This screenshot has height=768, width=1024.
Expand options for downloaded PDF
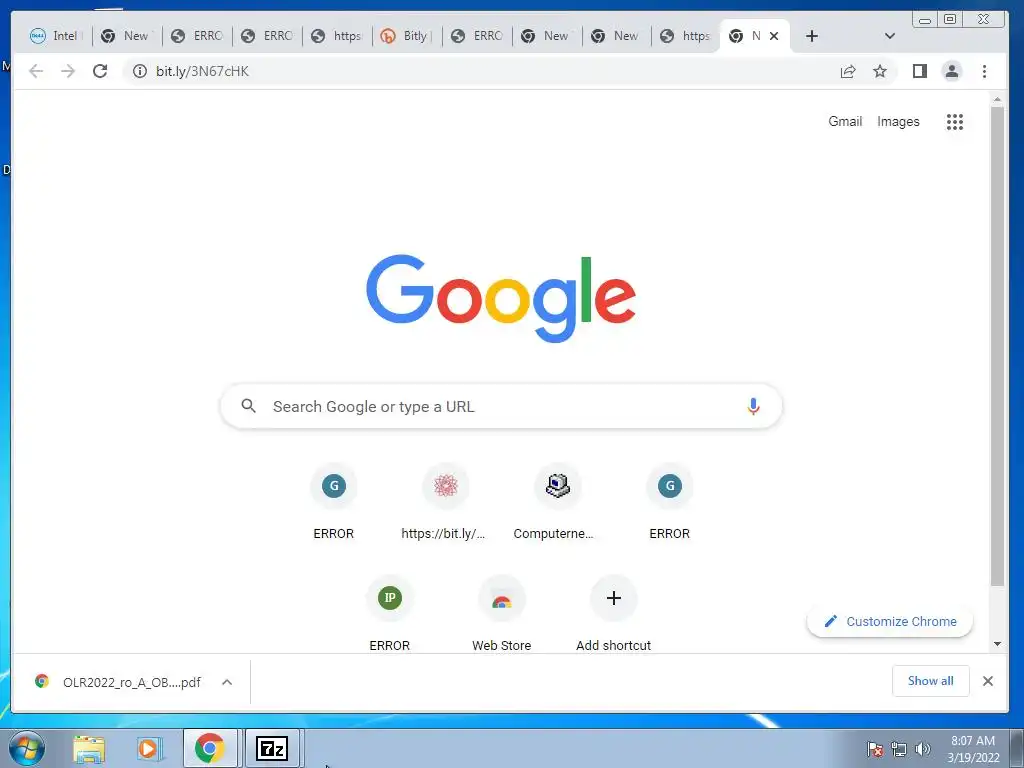(x=227, y=682)
